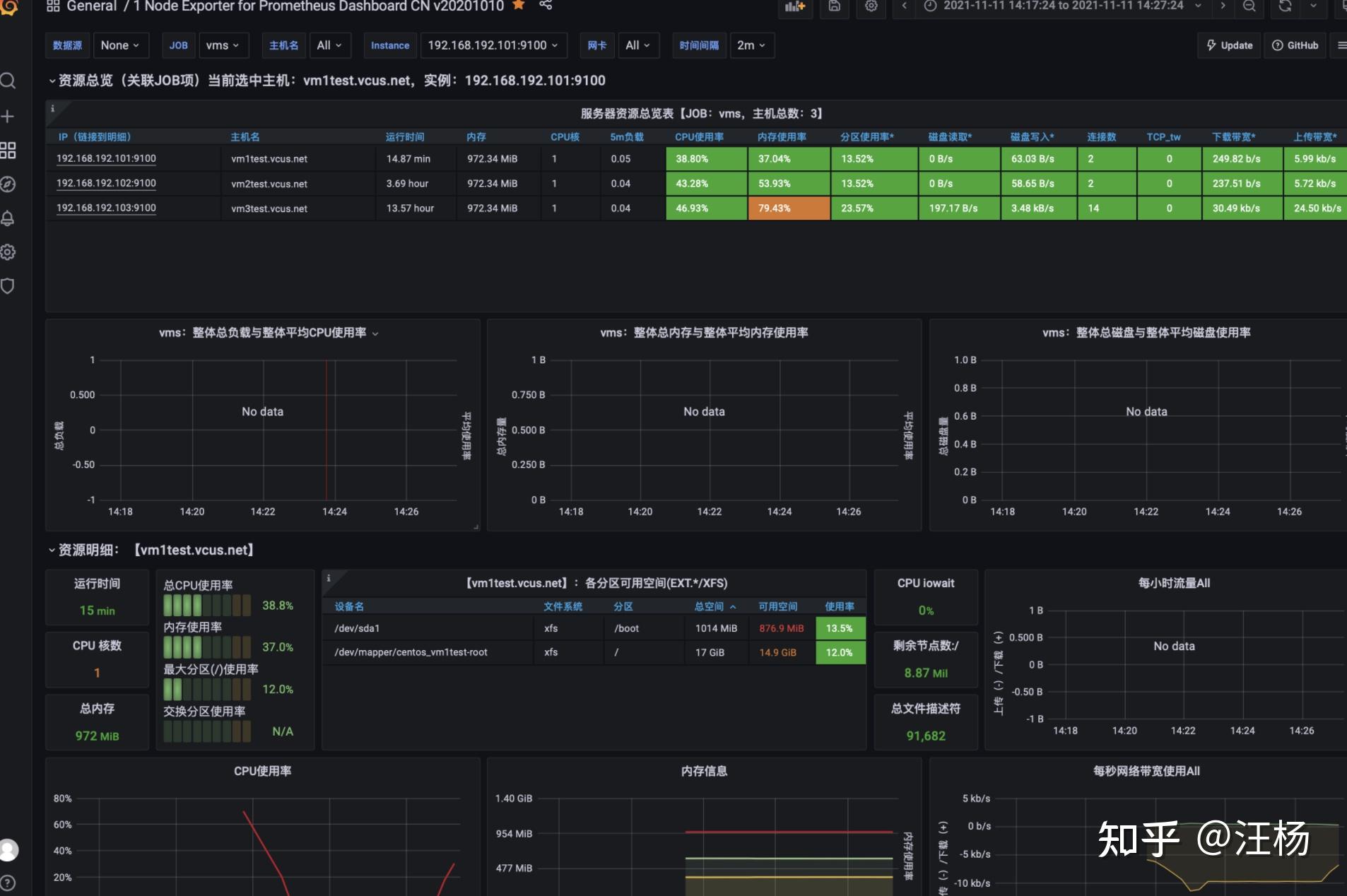Open dashboard settings gear in top bar
The image size is (1347, 896).
(871, 6)
